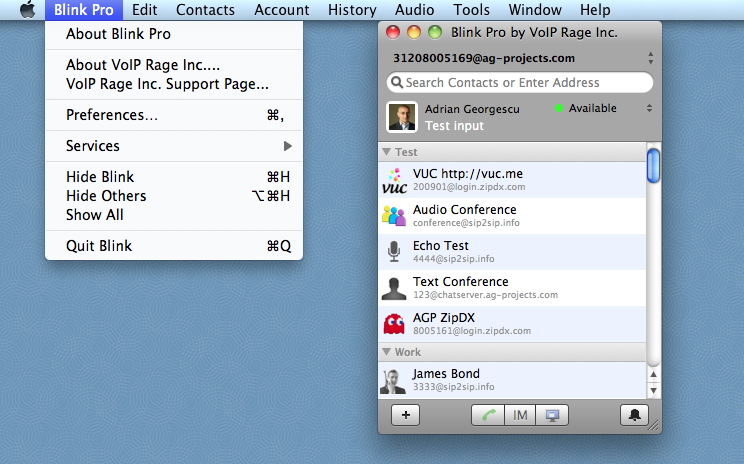Open the Edit menu

coord(144,9)
